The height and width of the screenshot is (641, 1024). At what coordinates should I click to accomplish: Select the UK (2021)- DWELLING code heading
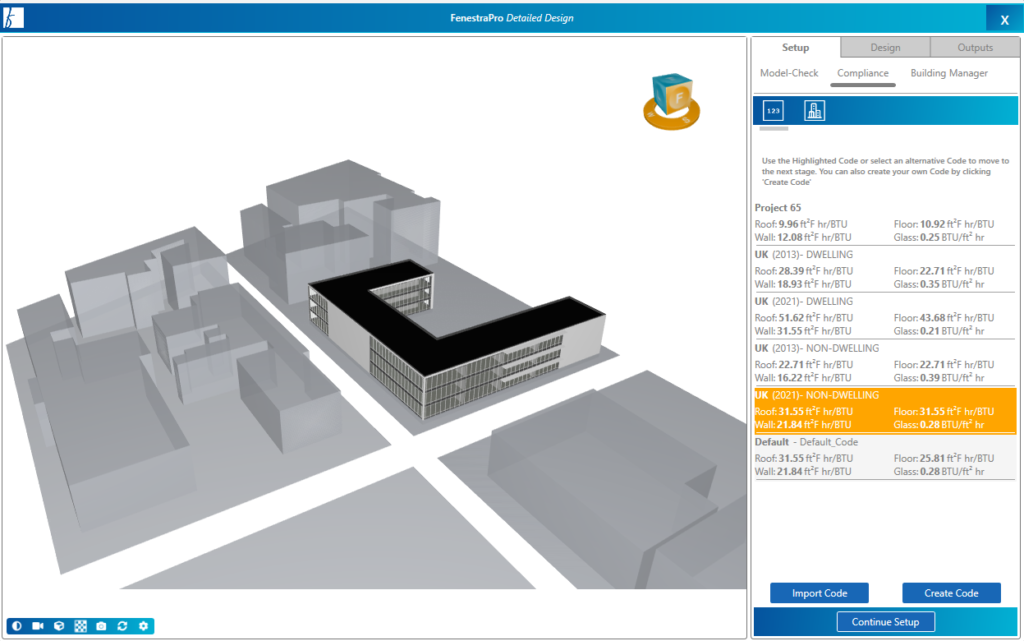(804, 302)
